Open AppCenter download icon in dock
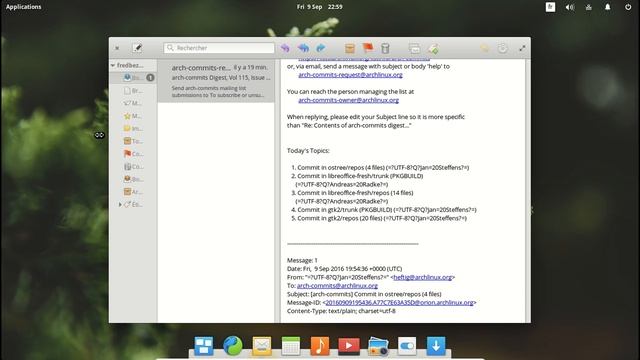640x360 pixels. tap(436, 346)
